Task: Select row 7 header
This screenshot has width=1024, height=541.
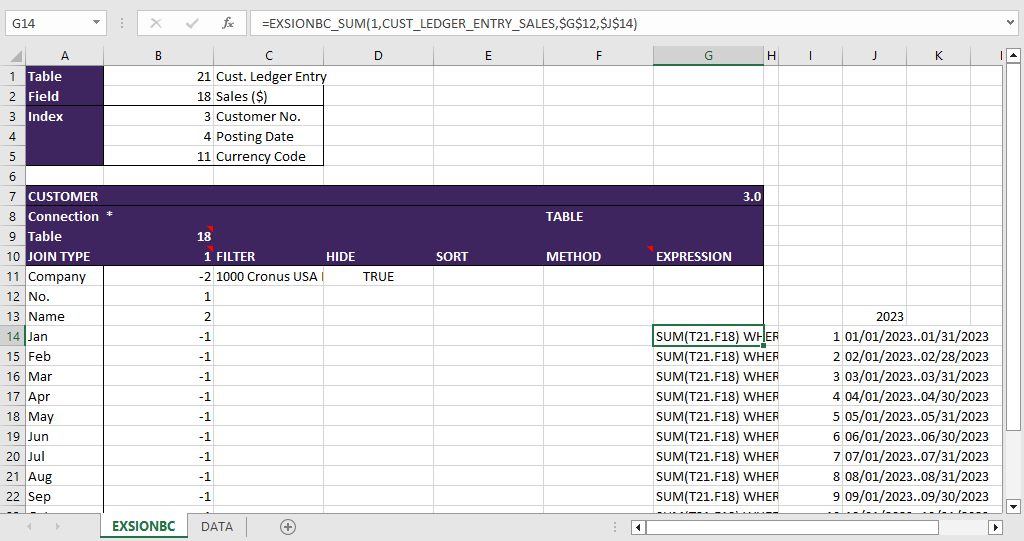Action: (13, 197)
